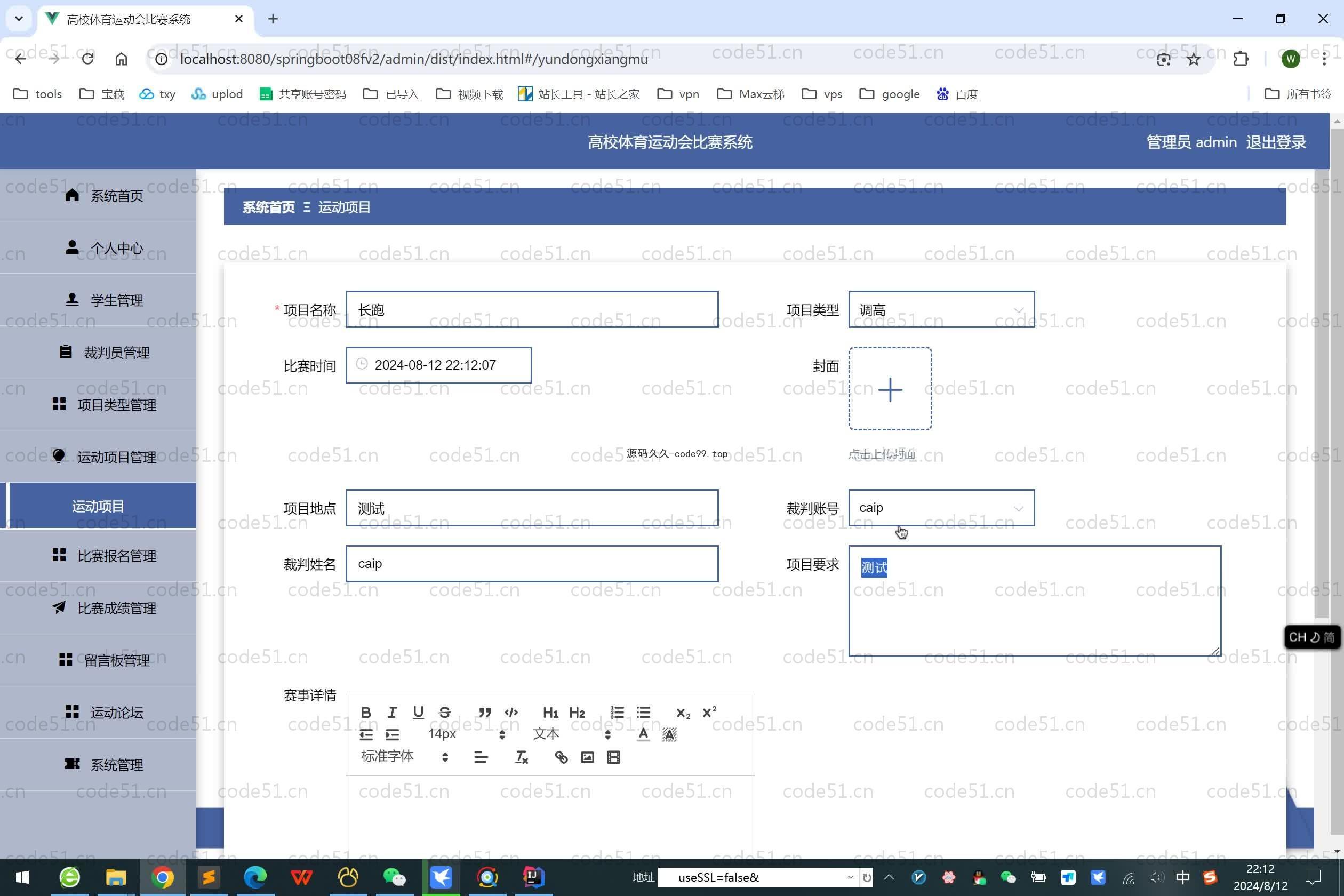Apply ordered list formatting

[x=617, y=713]
